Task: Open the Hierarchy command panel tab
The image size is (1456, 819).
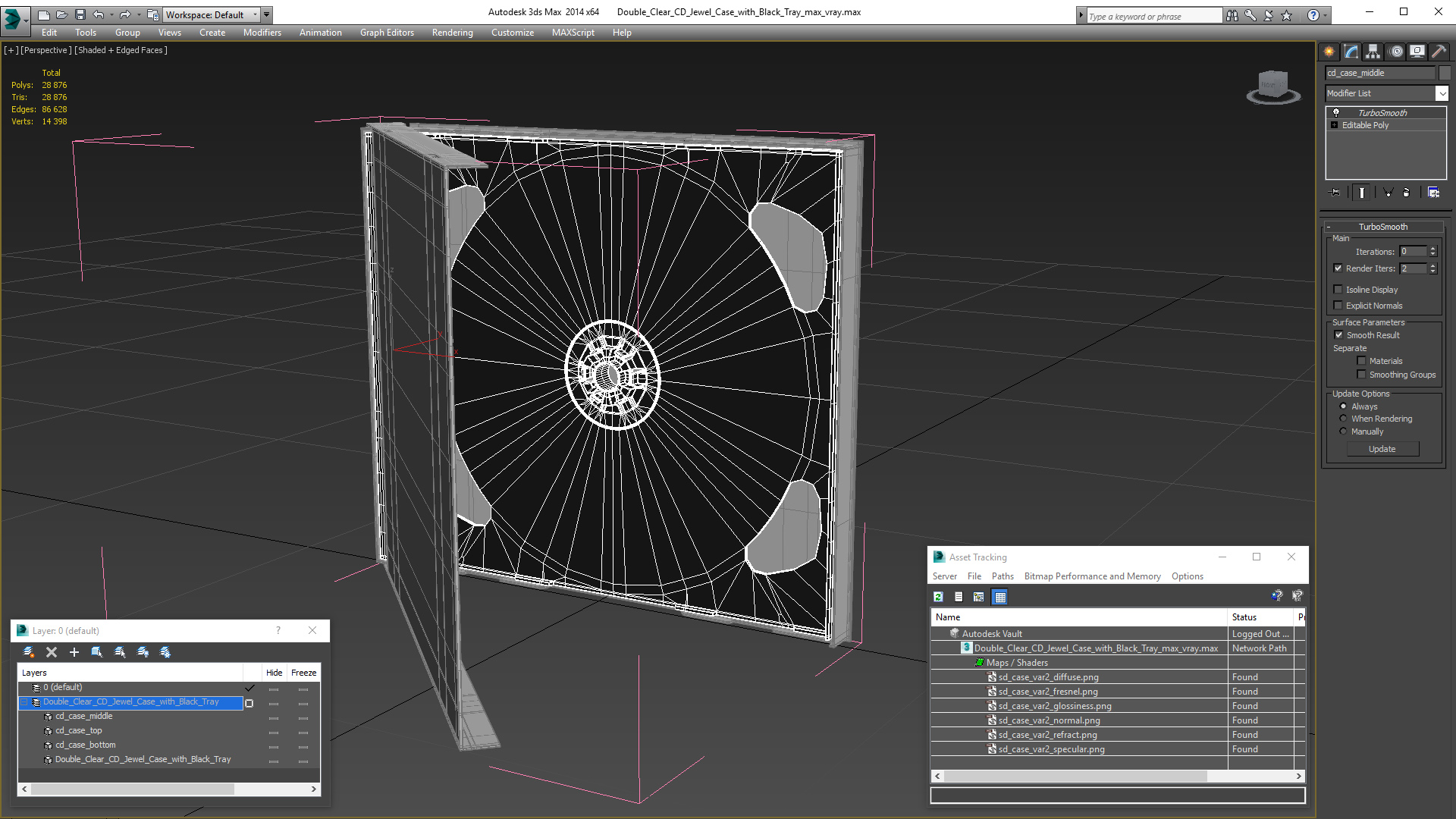Action: [x=1373, y=52]
